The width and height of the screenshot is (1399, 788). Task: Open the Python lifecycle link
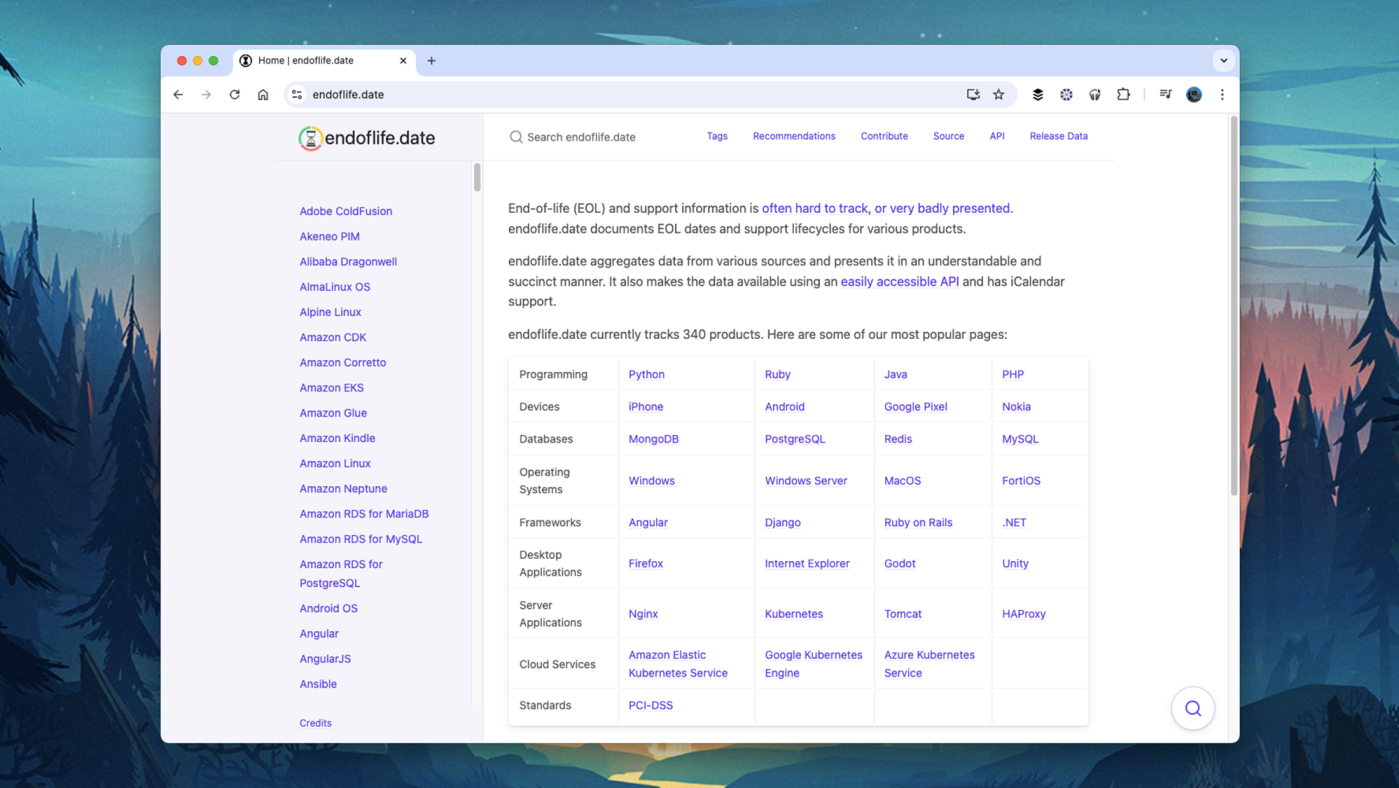[646, 374]
